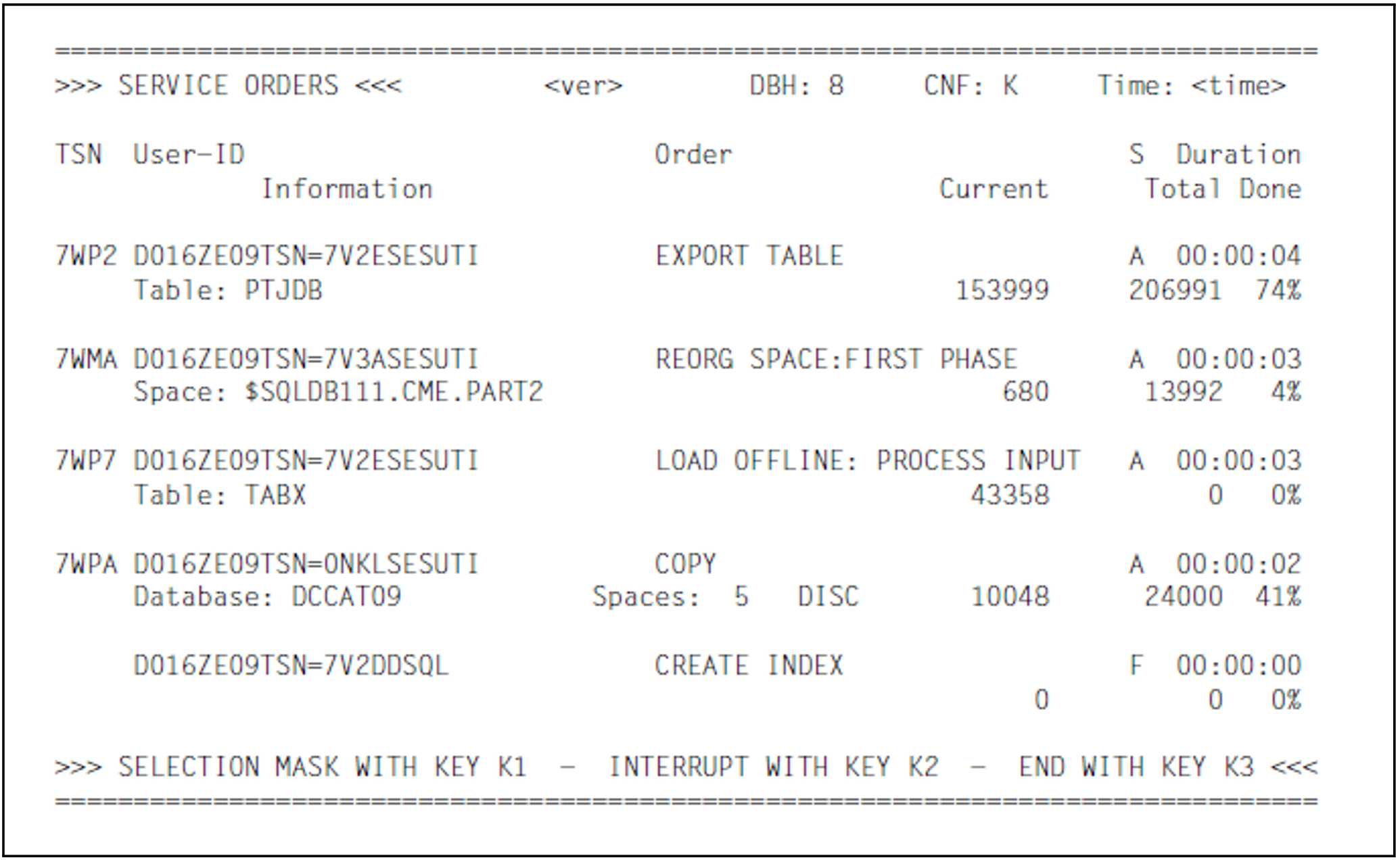
Task: Select the TSN column header
Action: coord(78,154)
